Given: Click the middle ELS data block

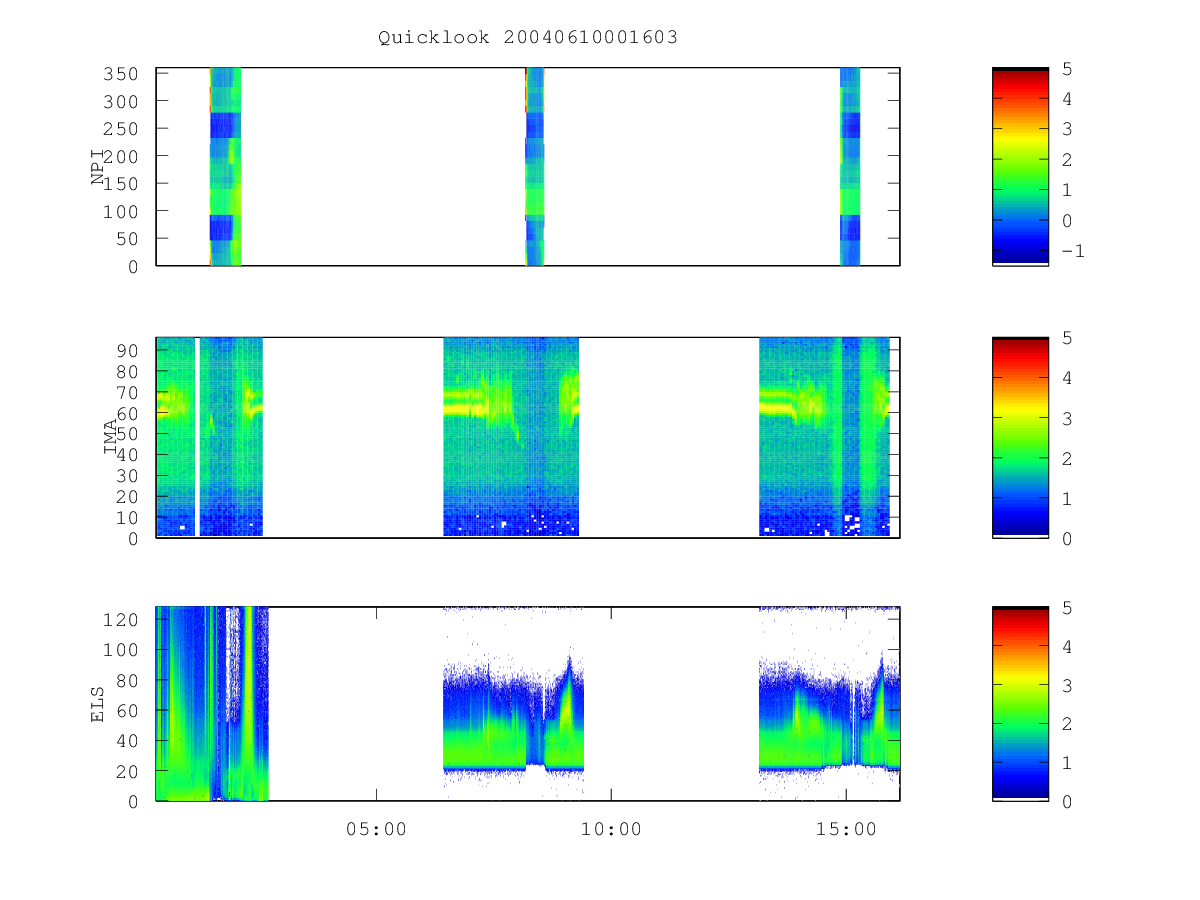Looking at the screenshot, I should click(513, 704).
